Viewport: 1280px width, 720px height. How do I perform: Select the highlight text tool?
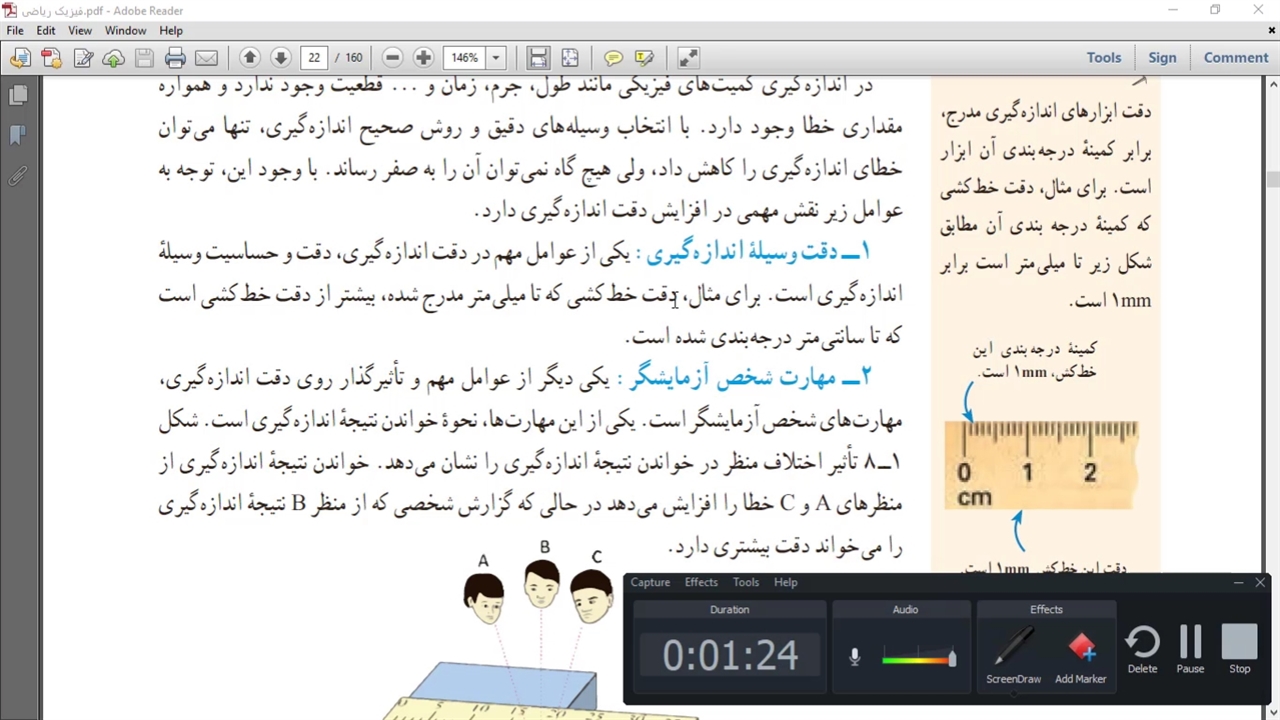pyautogui.click(x=644, y=58)
